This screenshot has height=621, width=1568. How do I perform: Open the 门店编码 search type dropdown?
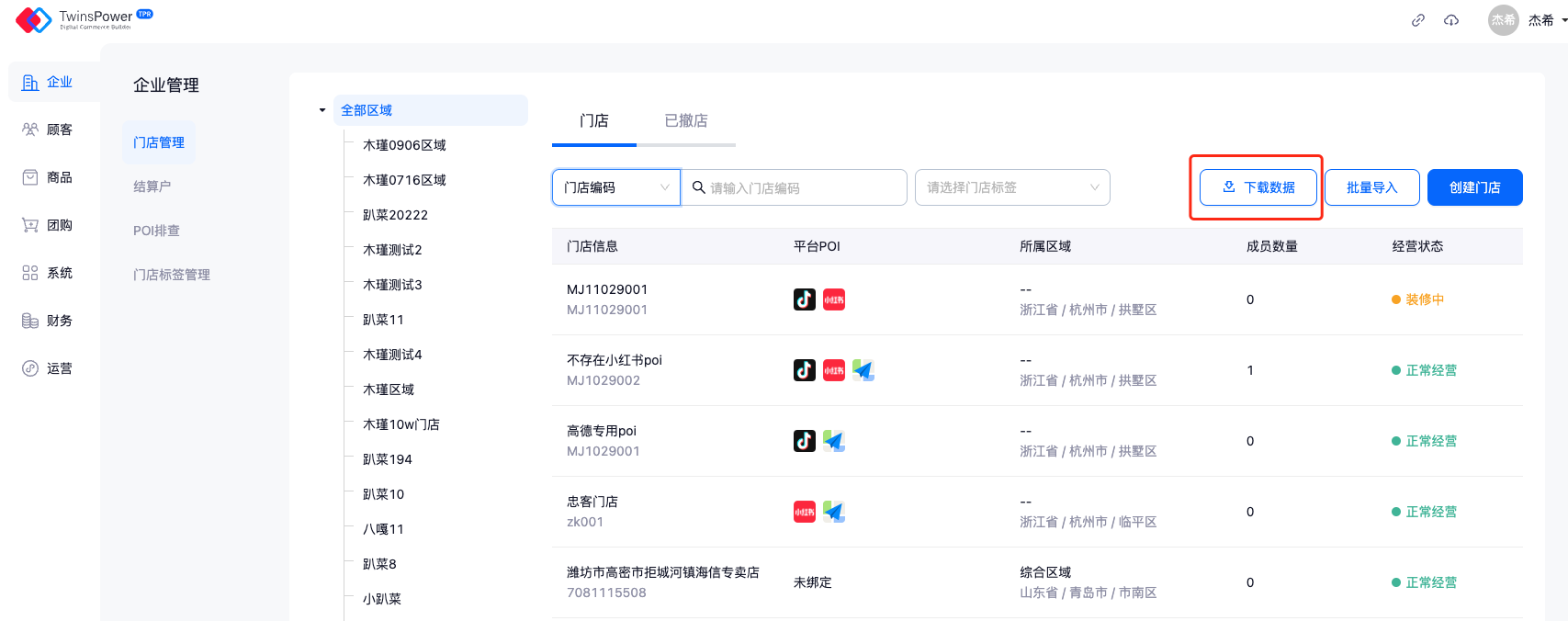[x=615, y=187]
